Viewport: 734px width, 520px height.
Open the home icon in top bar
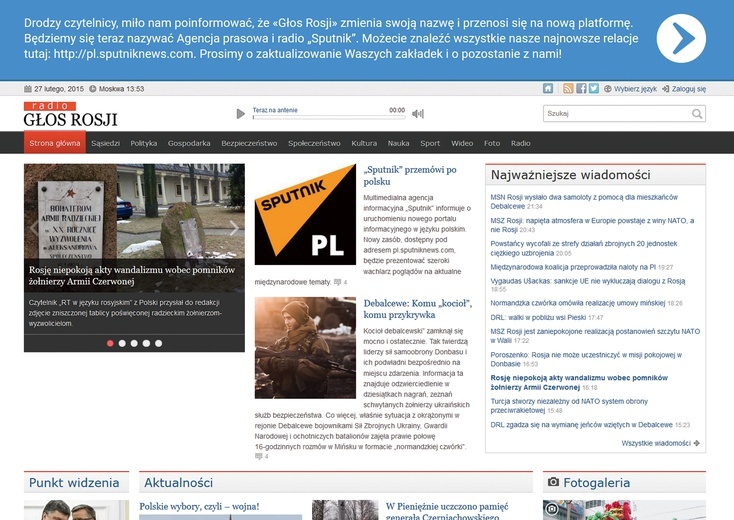[x=548, y=88]
